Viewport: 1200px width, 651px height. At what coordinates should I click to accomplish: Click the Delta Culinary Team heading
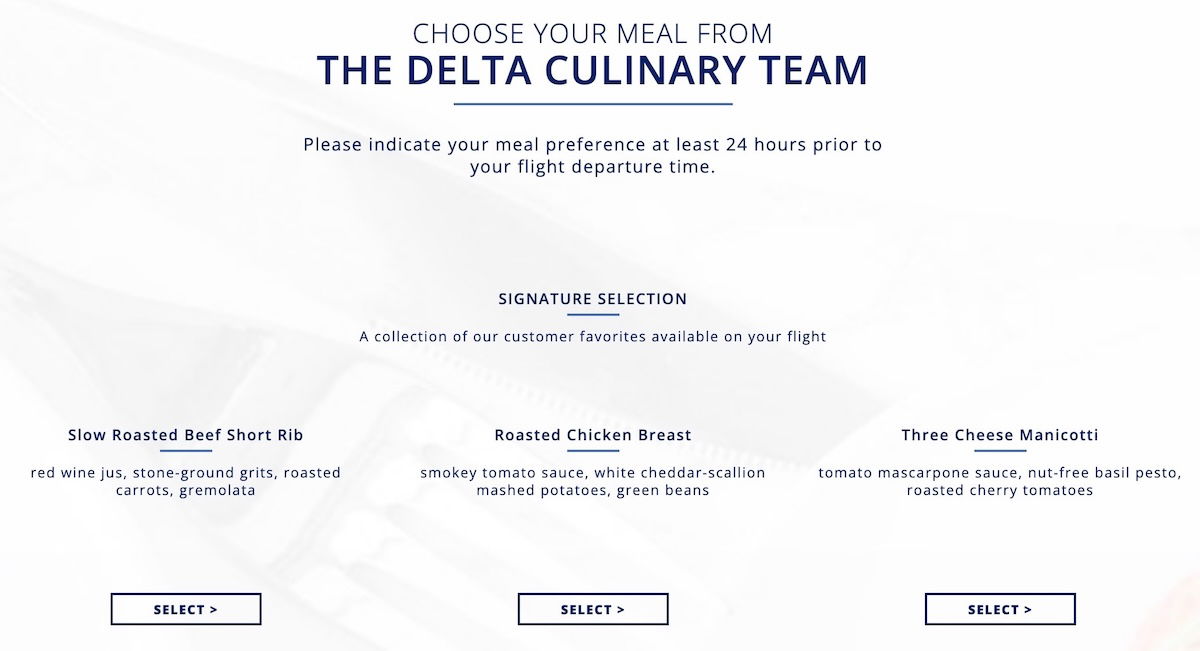pos(593,71)
